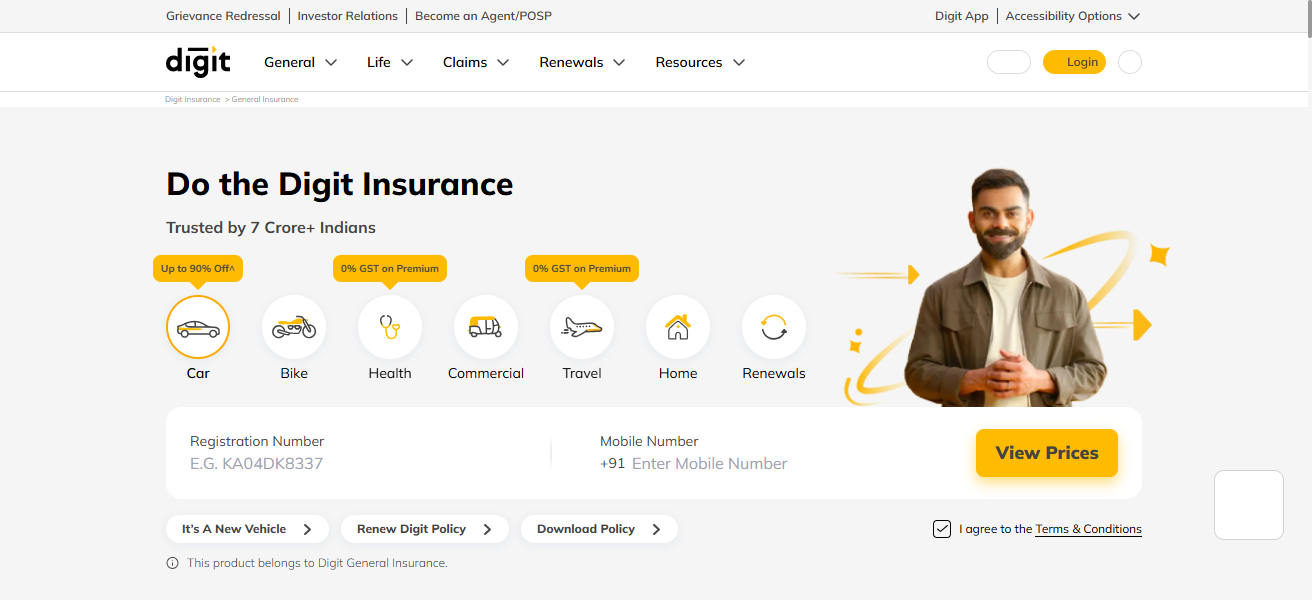Click the Digit Insurance breadcrumb link
The width and height of the screenshot is (1312, 600).
tap(193, 99)
